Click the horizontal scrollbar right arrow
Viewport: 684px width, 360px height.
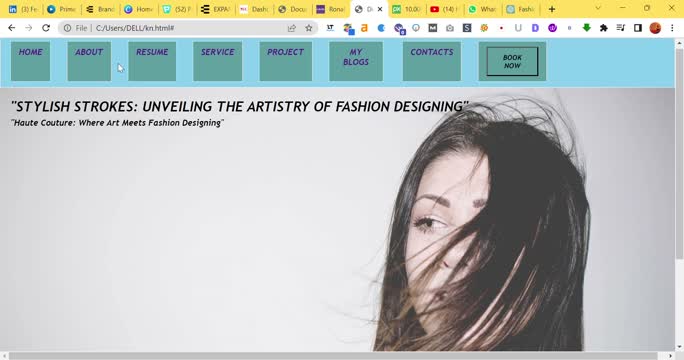(671, 356)
